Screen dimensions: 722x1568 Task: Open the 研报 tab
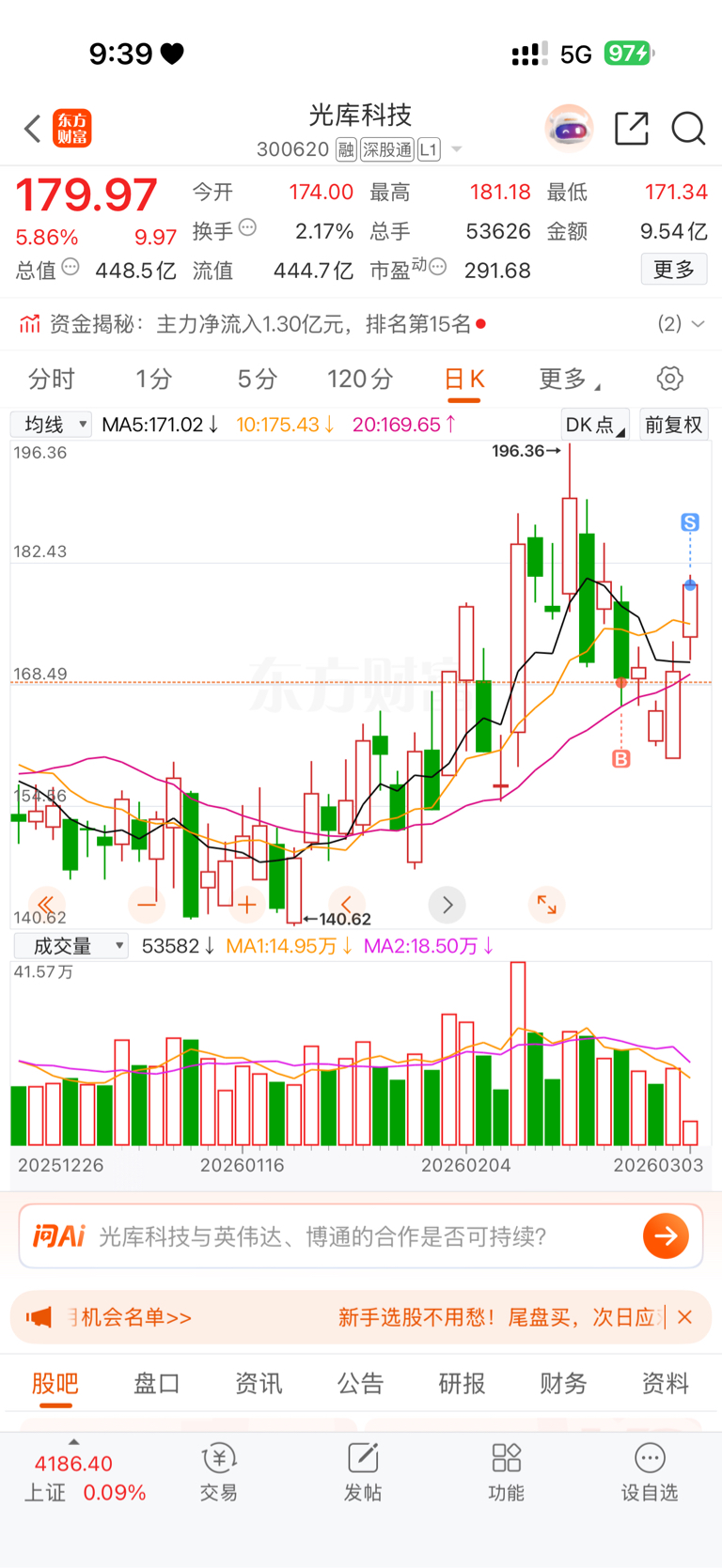(x=462, y=1383)
